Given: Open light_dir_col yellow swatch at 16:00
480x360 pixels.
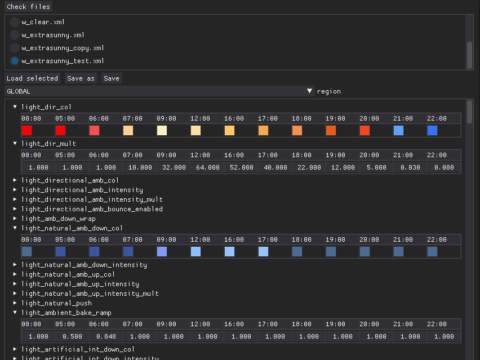Looking at the screenshot, I should click(229, 130).
